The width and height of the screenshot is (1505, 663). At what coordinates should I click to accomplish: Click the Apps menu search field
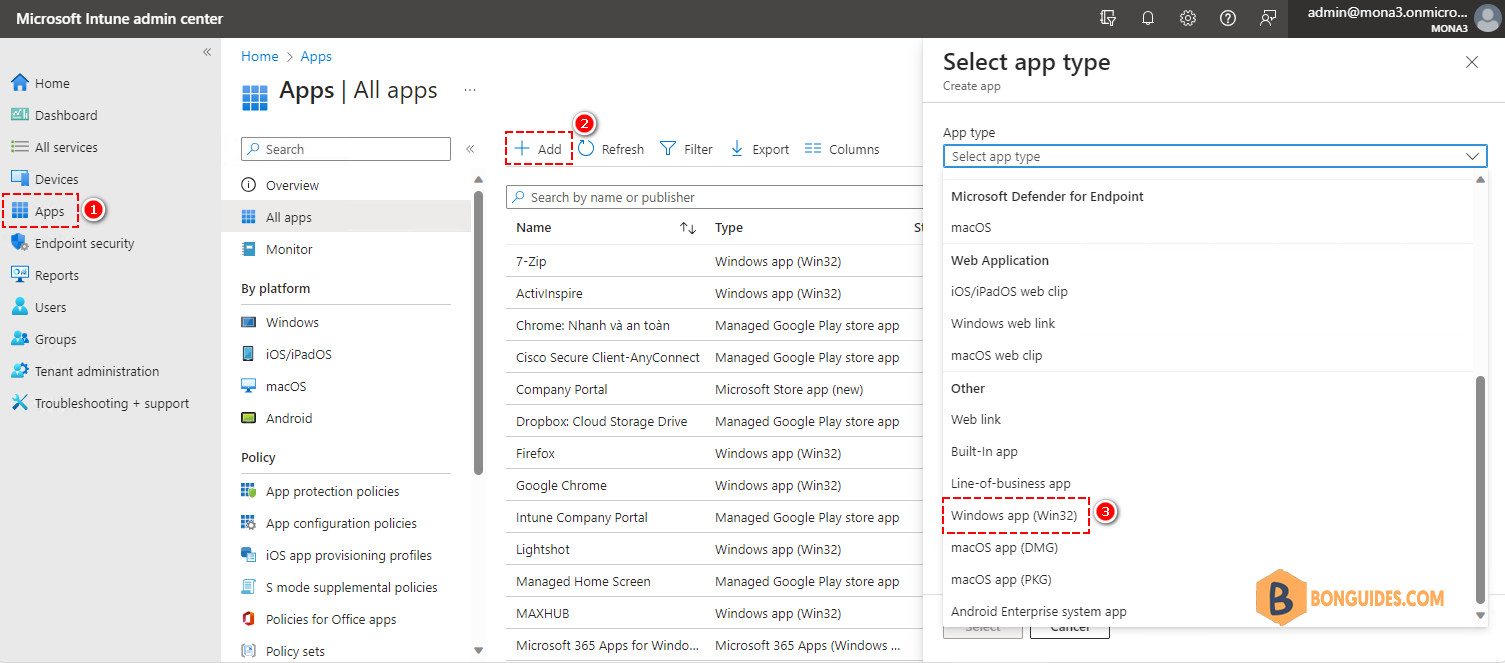click(x=346, y=149)
